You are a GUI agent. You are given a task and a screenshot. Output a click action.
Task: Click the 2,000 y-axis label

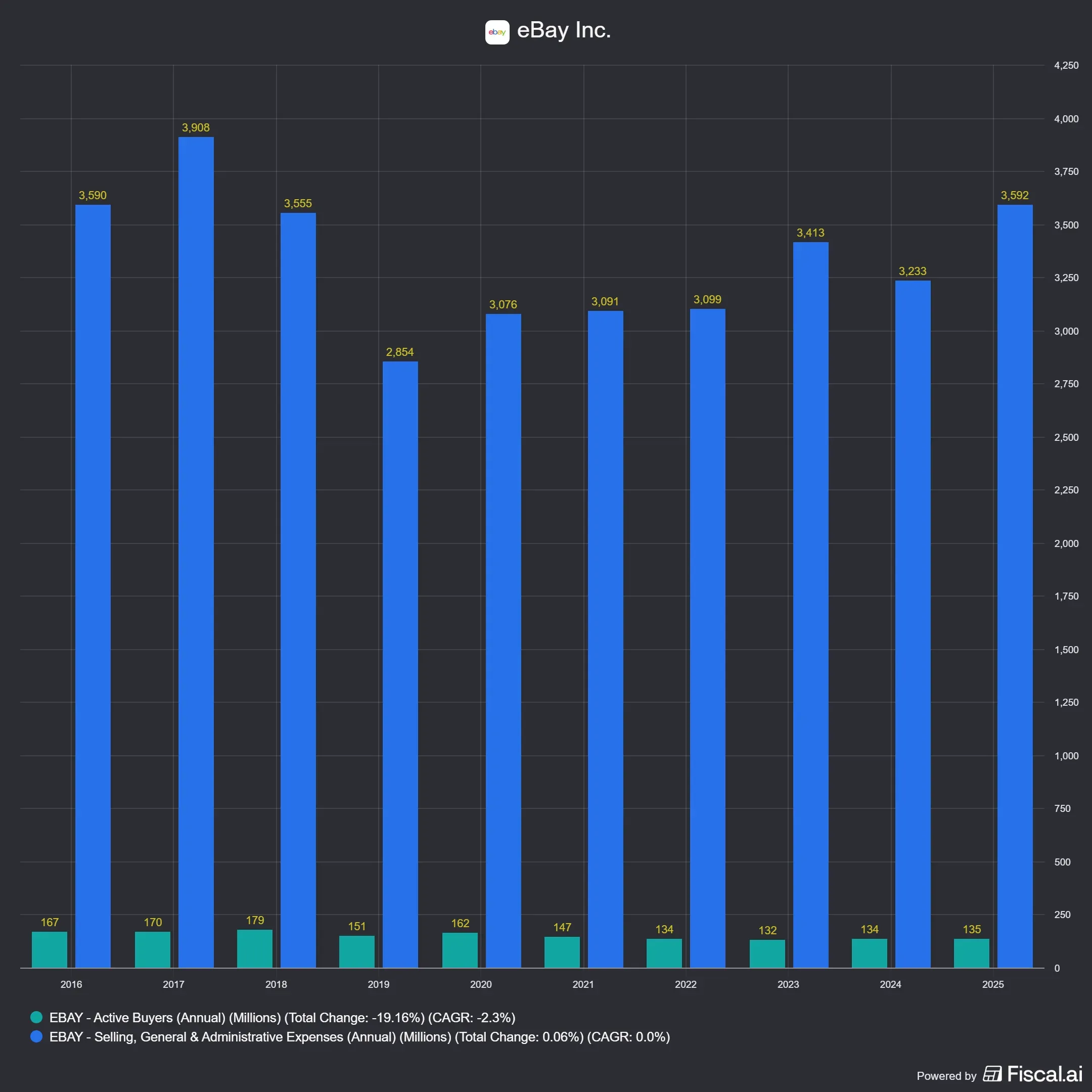[1067, 544]
